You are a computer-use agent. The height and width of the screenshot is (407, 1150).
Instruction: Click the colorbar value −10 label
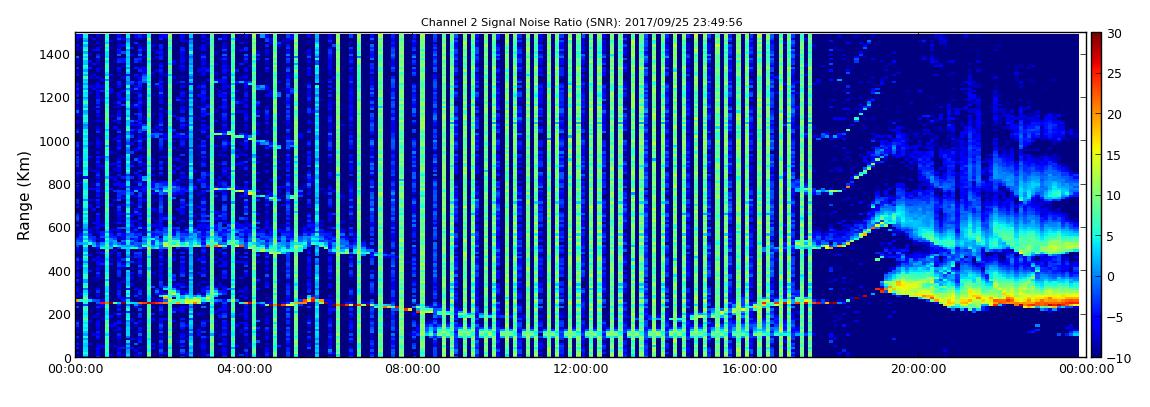1116,357
